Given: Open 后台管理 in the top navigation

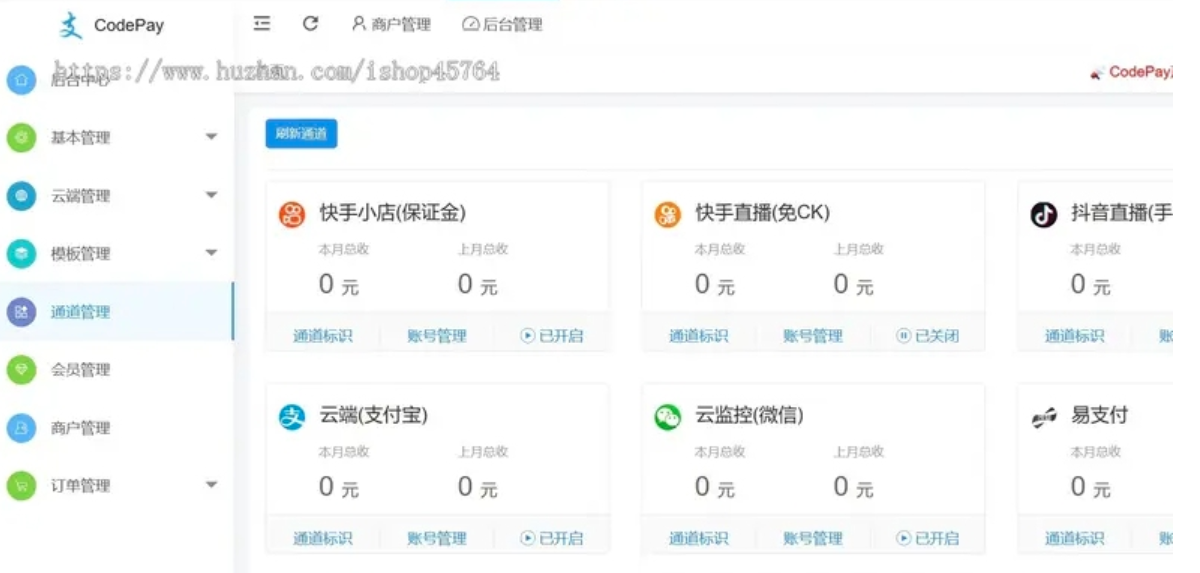Looking at the screenshot, I should pyautogui.click(x=502, y=24).
